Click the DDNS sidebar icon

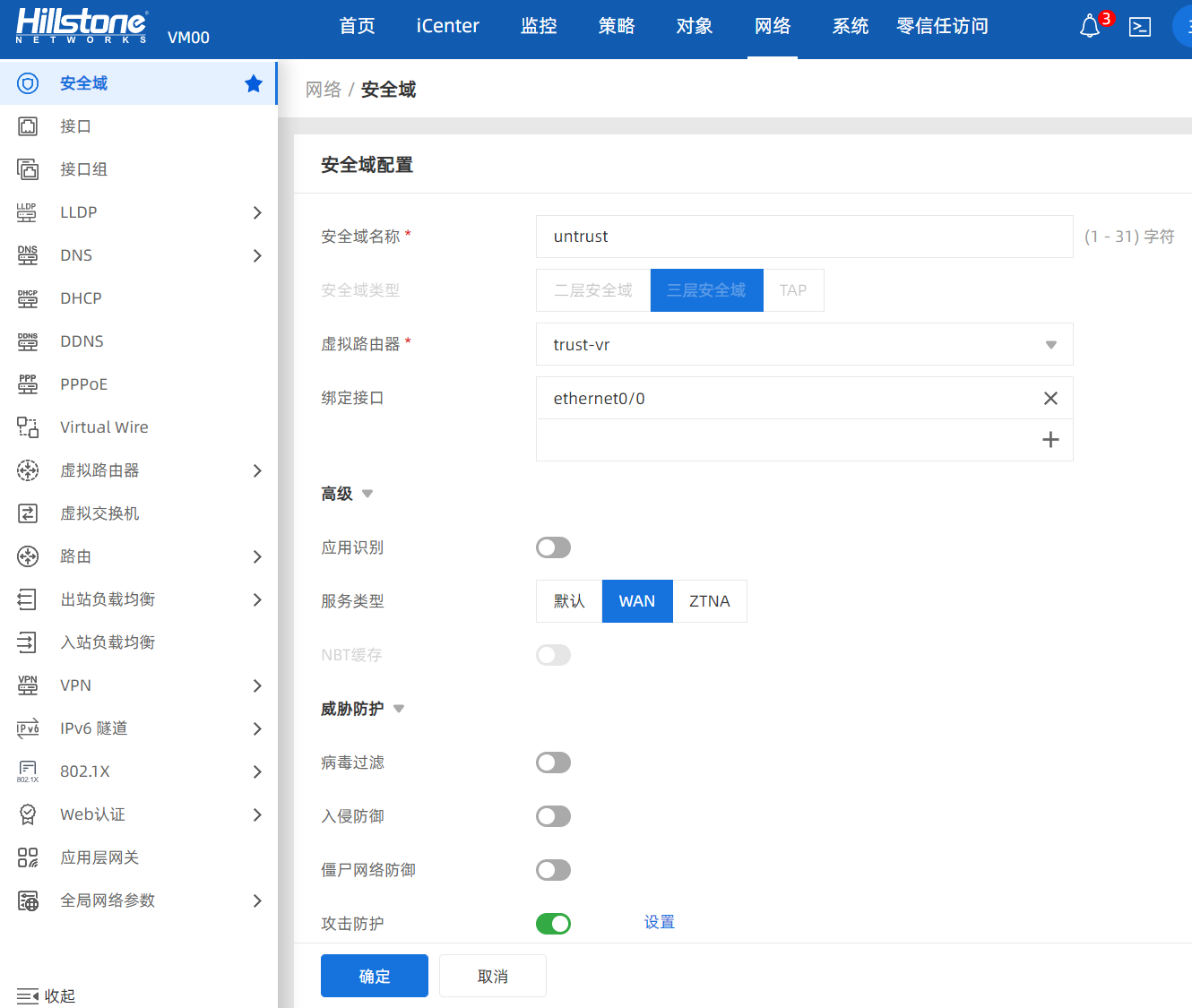coord(28,341)
